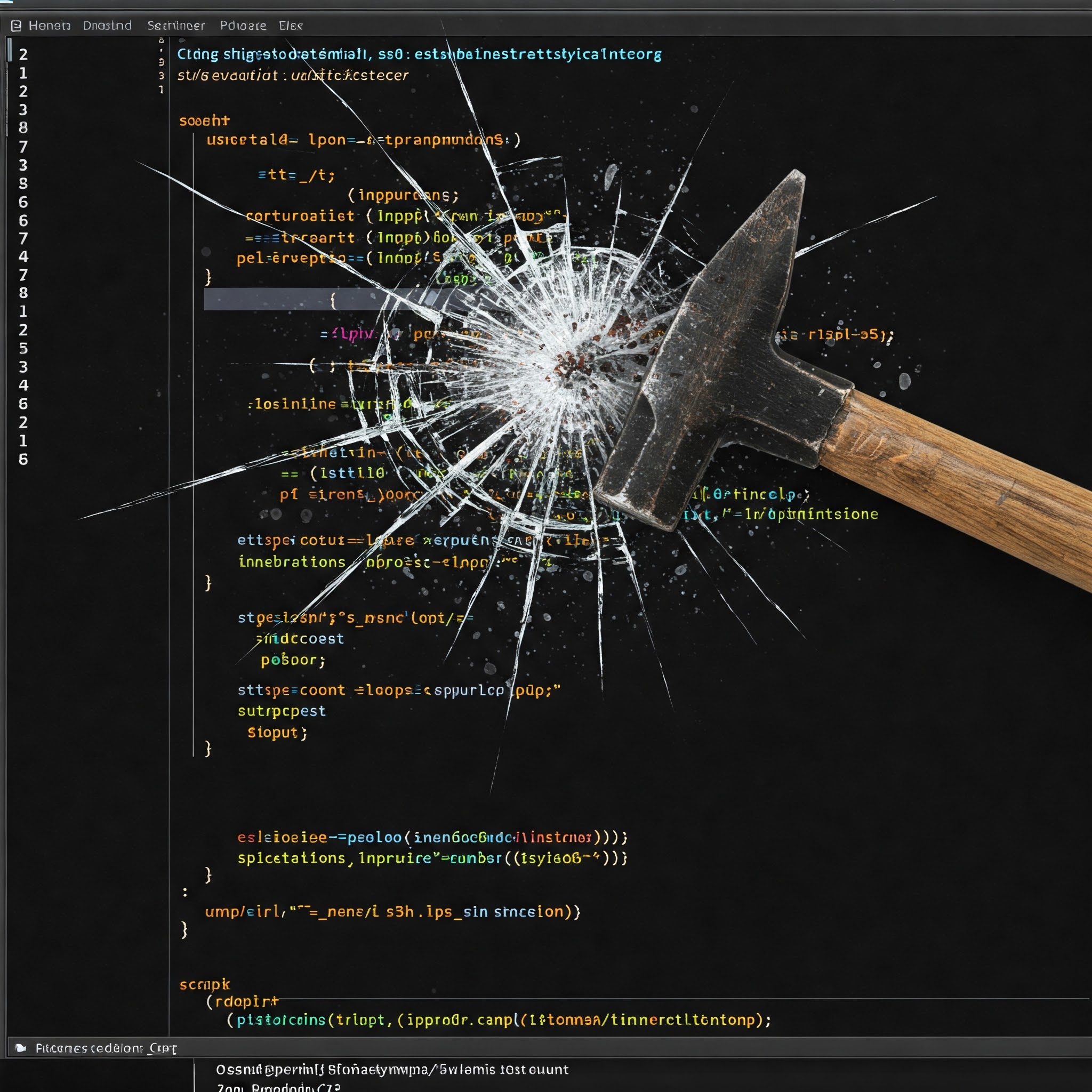This screenshot has height=1092, width=1092.
Task: Open the Honots menu
Action: (x=49, y=26)
